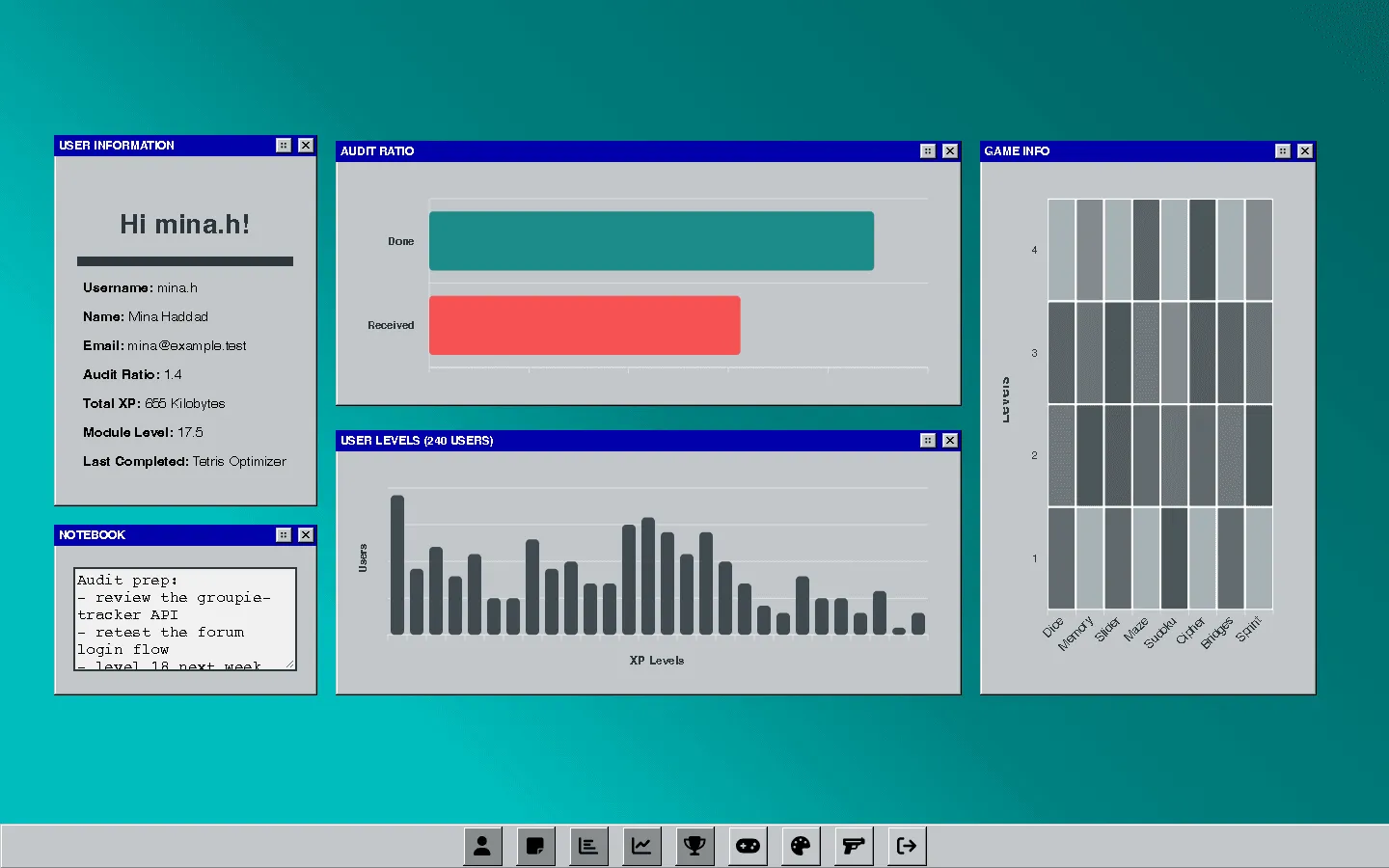
Task: Click the 'Sprint' column label in Game Info
Action: [x=1249, y=629]
